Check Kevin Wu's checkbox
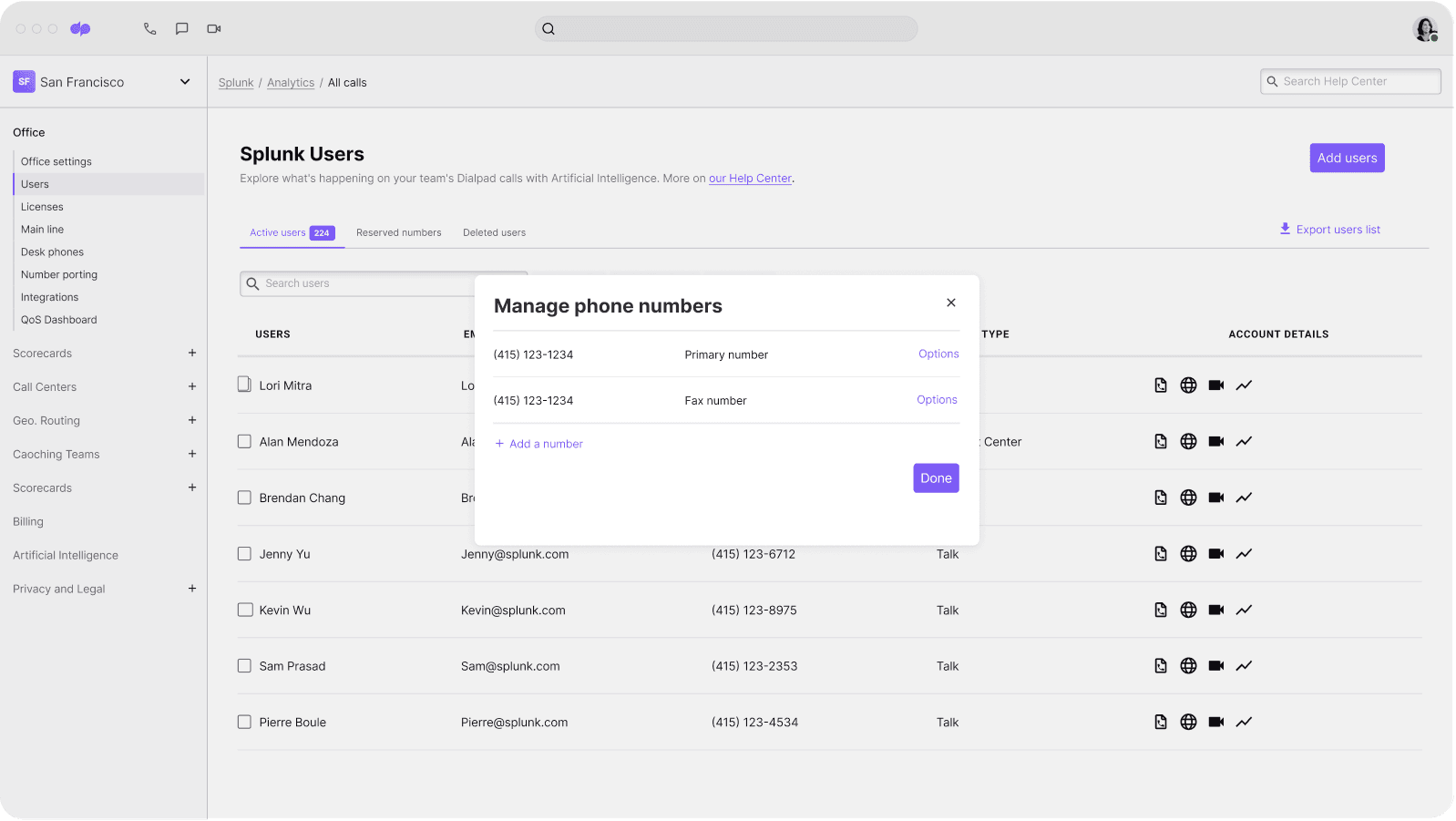Viewport: 1456px width, 821px height. click(244, 610)
